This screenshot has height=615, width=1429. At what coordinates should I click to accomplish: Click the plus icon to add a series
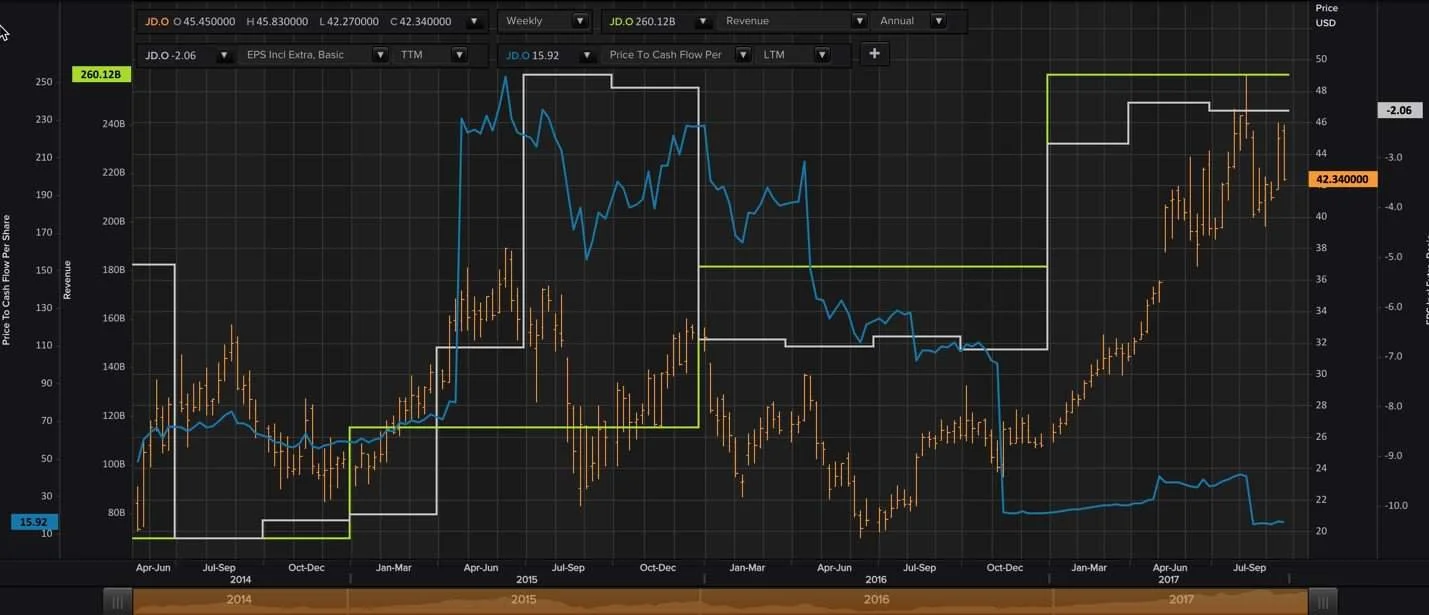[874, 54]
